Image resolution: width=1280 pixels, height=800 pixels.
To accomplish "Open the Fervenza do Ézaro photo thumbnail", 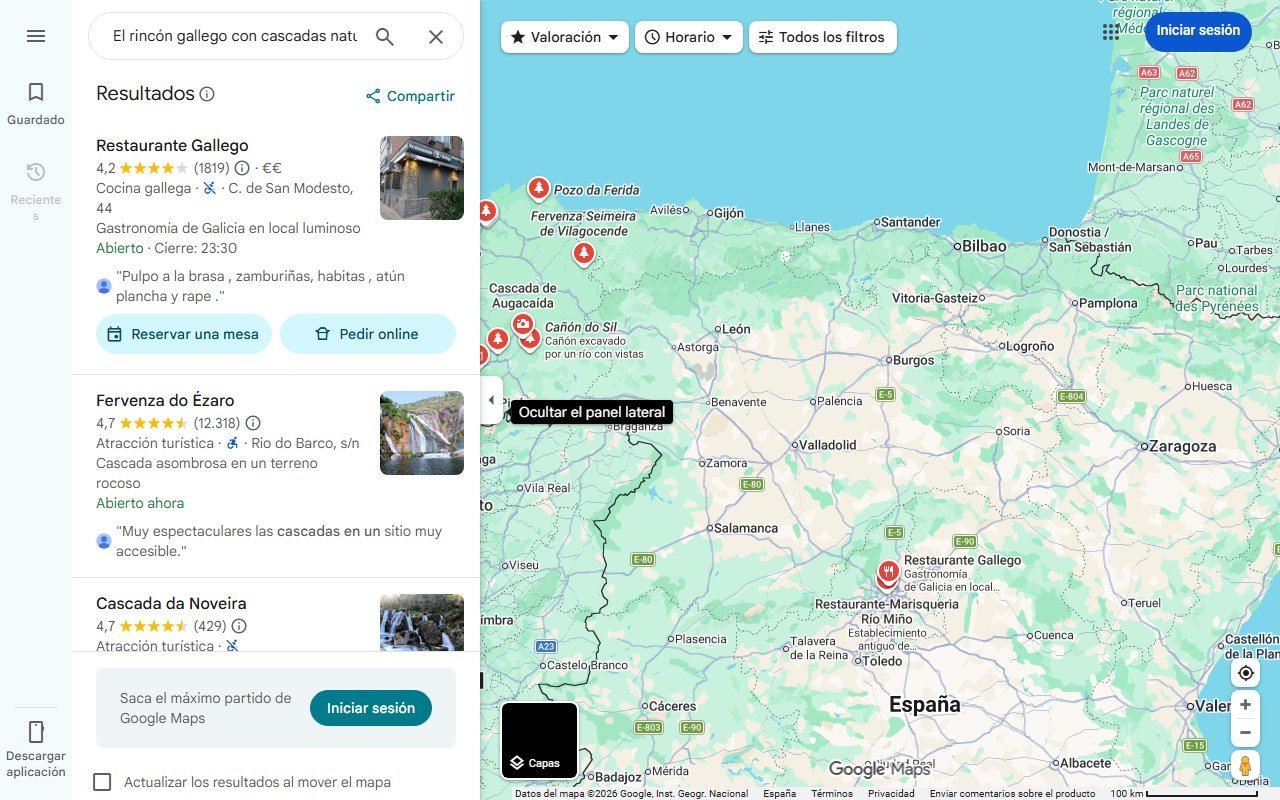I will (x=421, y=433).
